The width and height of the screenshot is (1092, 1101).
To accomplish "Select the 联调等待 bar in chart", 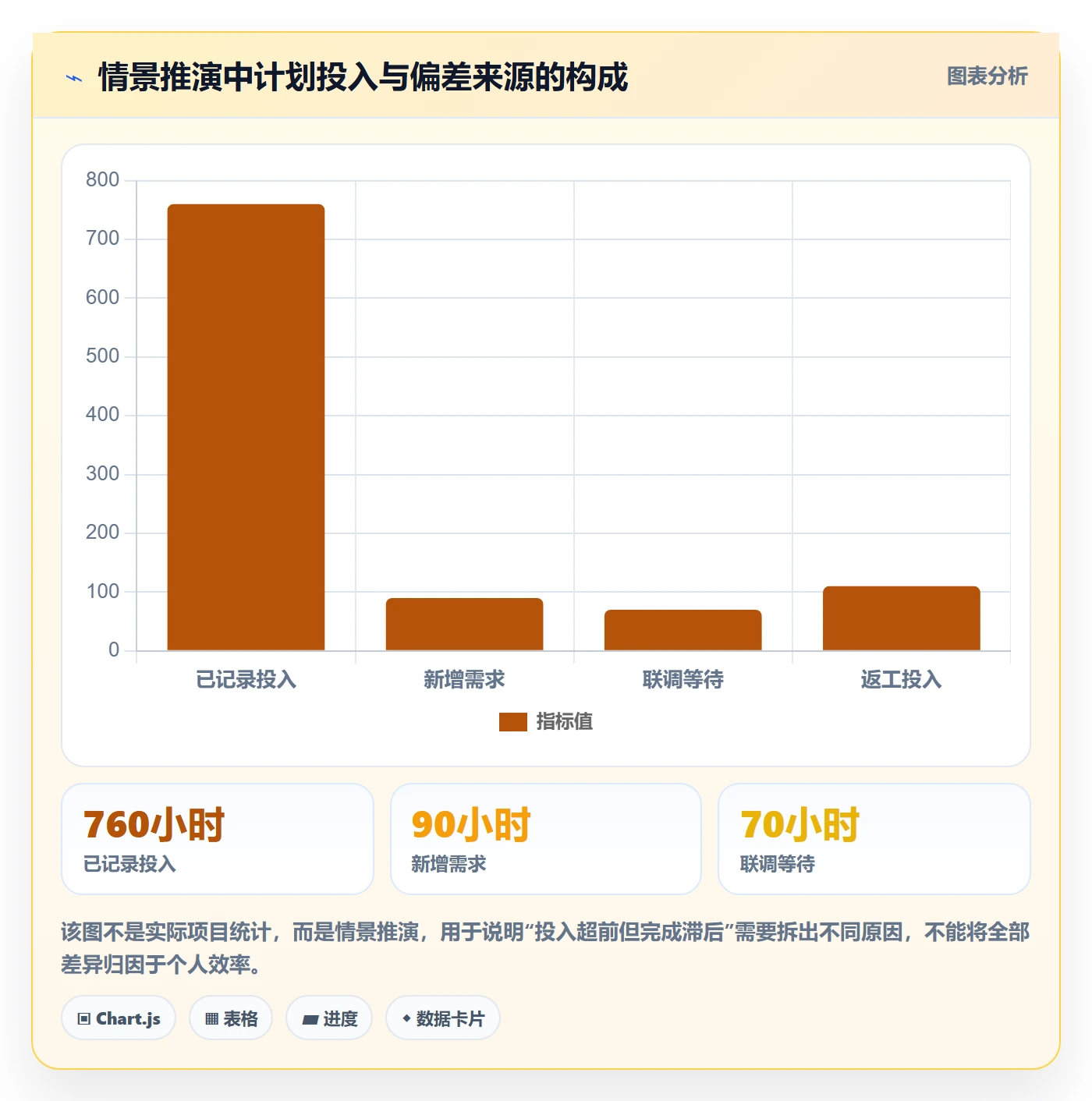I will point(682,630).
